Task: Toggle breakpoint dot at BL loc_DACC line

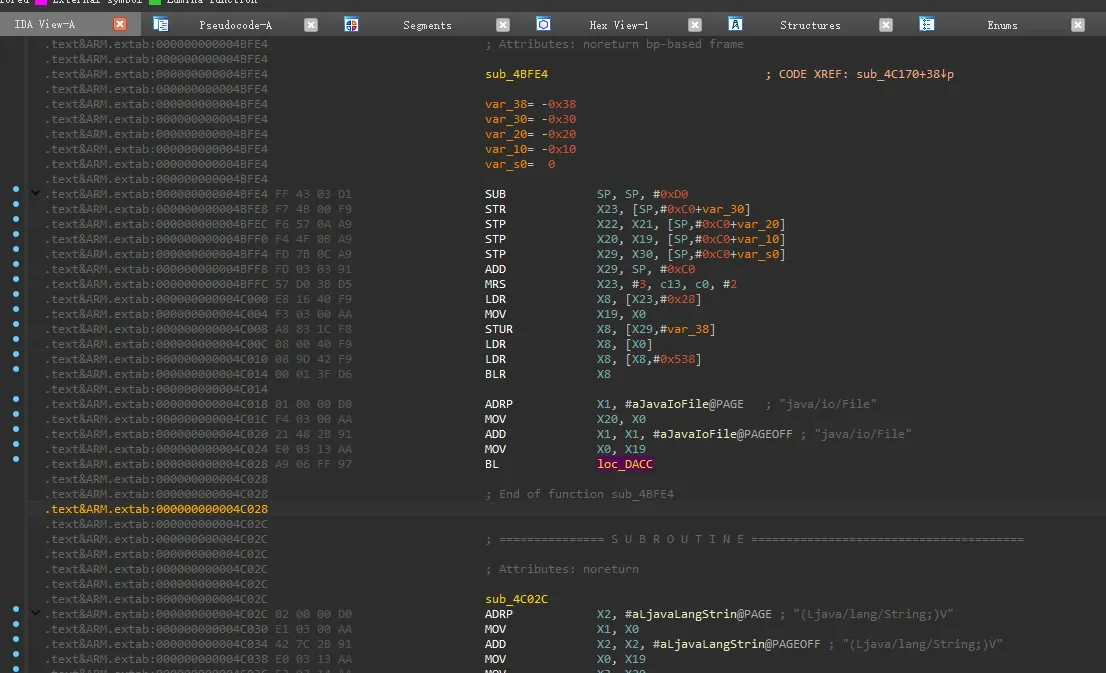Action: [x=16, y=459]
